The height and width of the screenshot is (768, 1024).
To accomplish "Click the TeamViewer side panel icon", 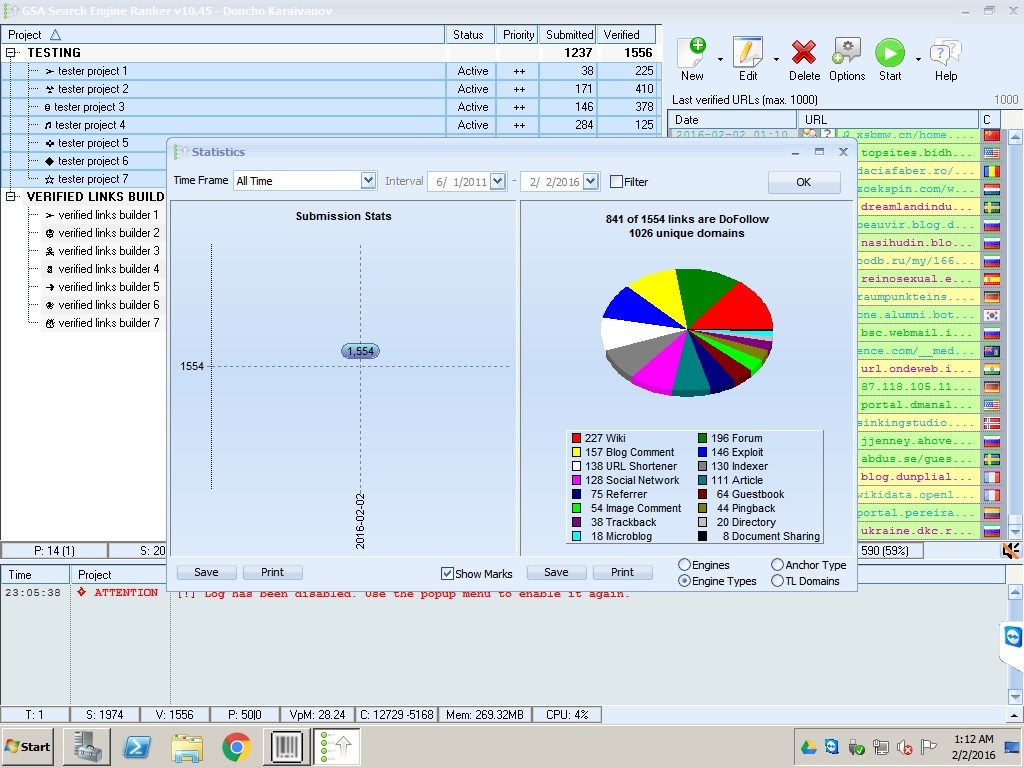I will click(1012, 638).
